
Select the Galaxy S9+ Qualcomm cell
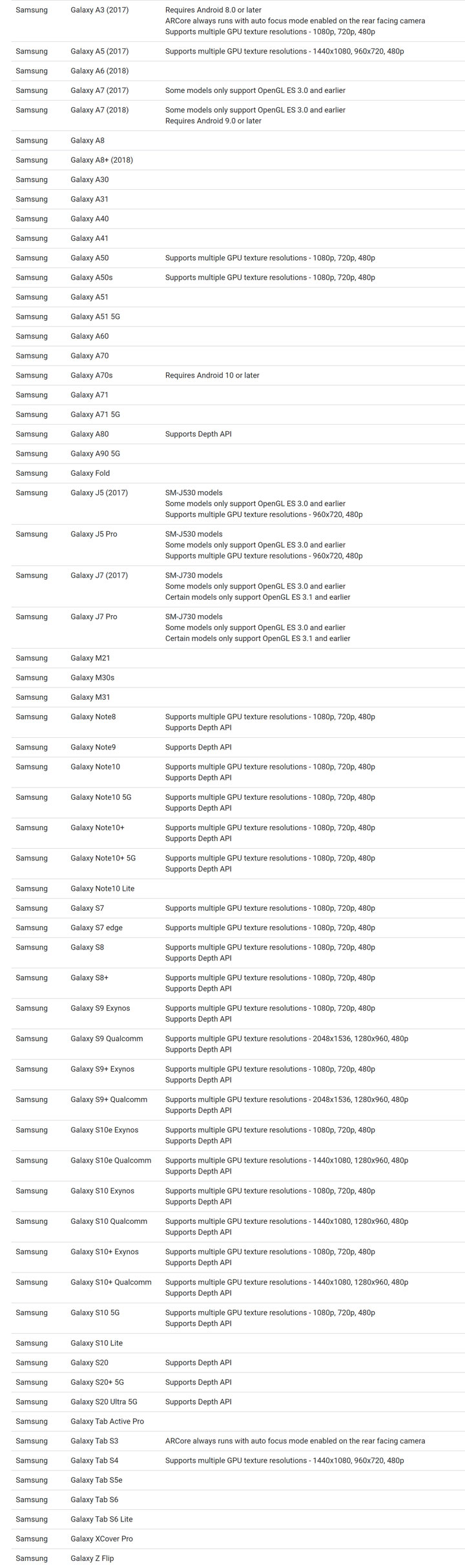pos(109,1100)
